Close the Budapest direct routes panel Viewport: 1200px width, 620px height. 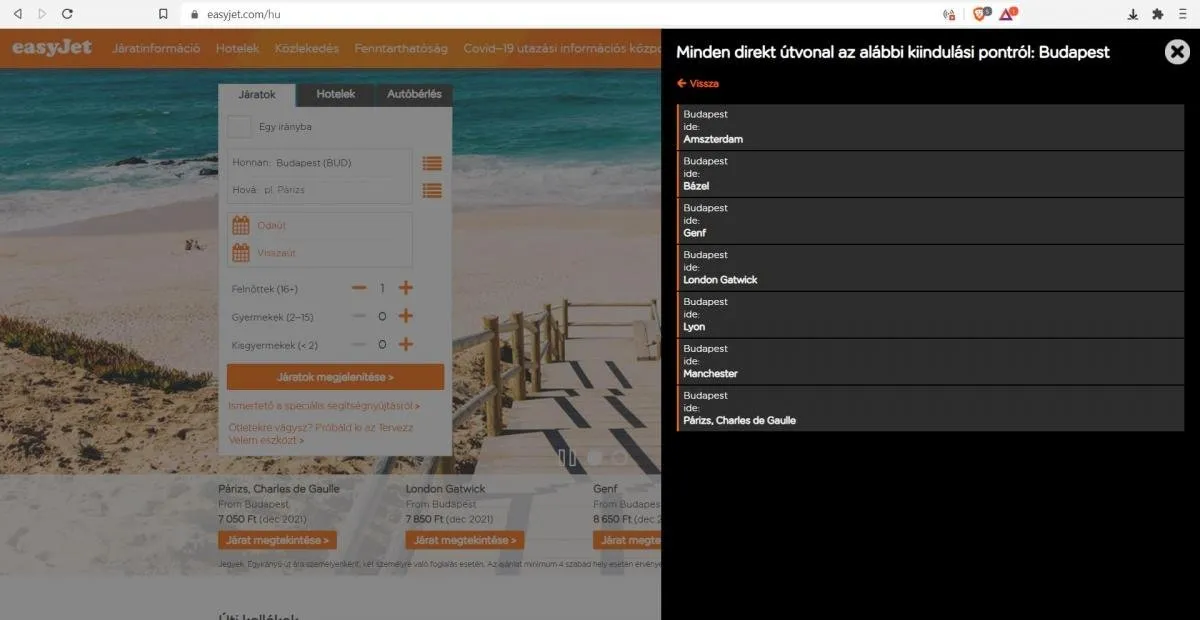1177,52
